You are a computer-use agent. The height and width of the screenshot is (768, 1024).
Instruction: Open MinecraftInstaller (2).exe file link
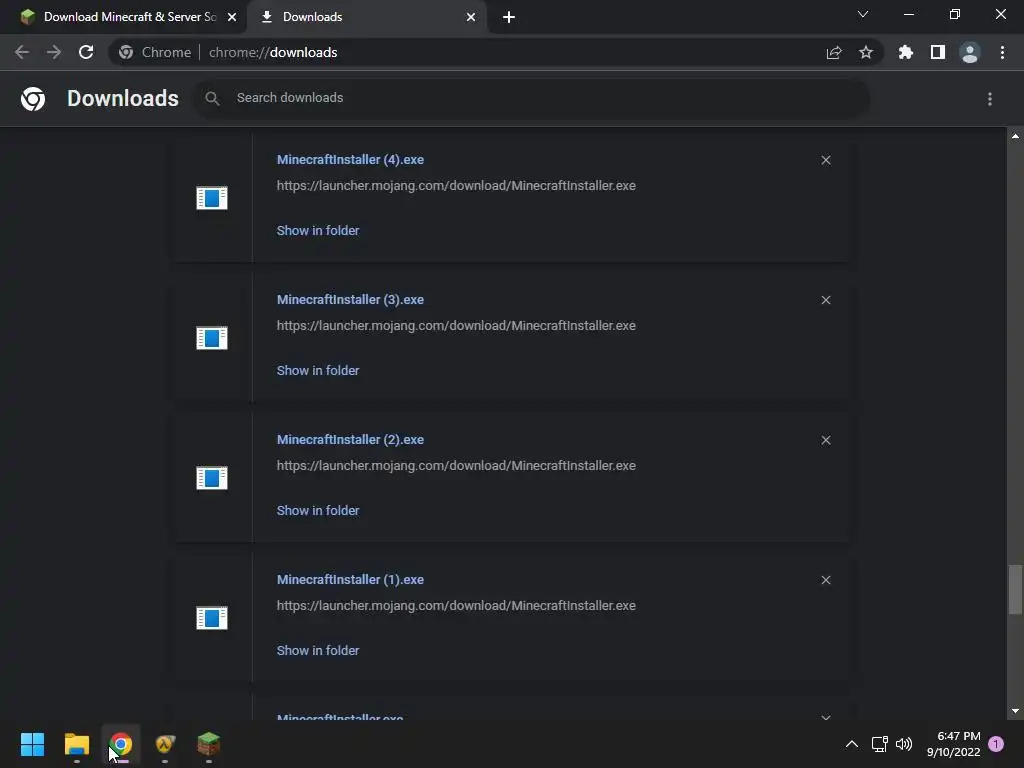pyautogui.click(x=350, y=440)
